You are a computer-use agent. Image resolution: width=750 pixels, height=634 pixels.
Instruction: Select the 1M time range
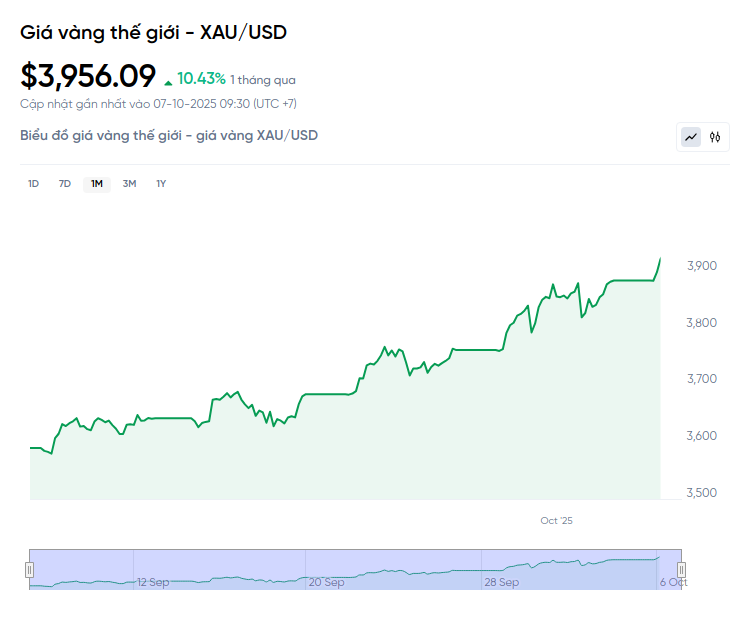97,184
